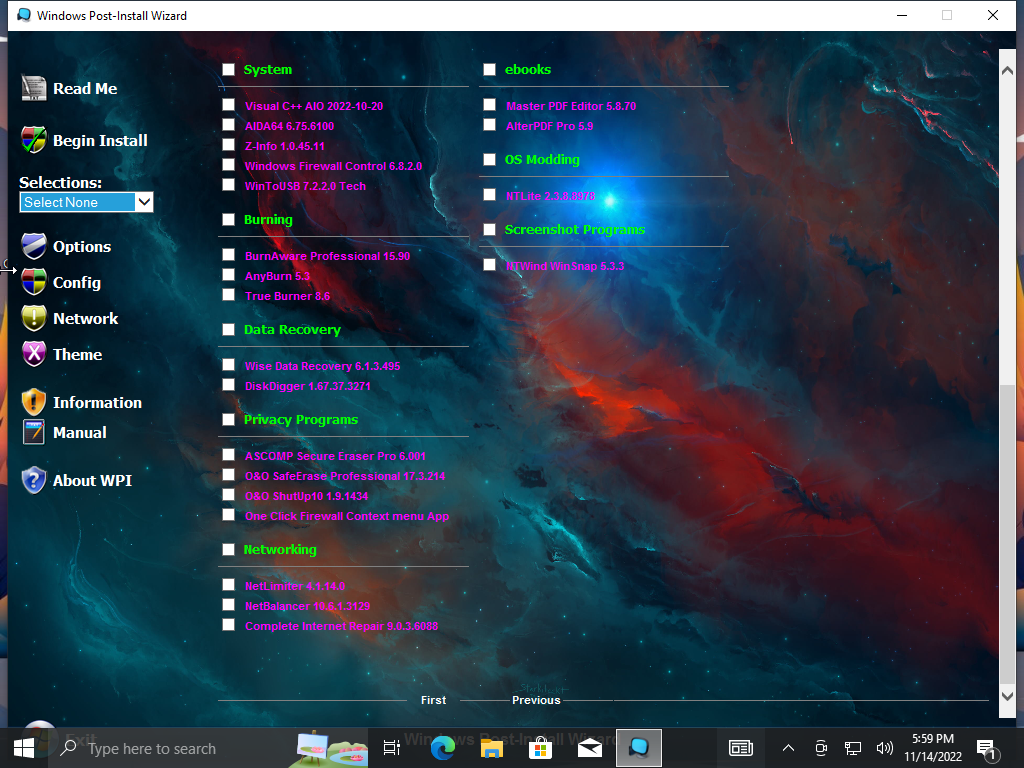1024x768 pixels.
Task: Click the DiskDigger 1.67.37.3271 text
Action: point(308,387)
